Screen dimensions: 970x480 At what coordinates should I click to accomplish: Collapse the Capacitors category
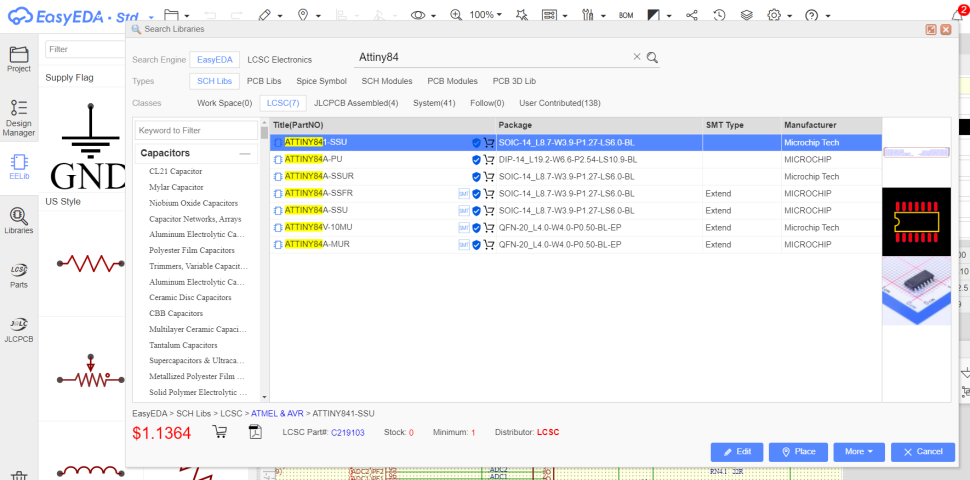[245, 153]
